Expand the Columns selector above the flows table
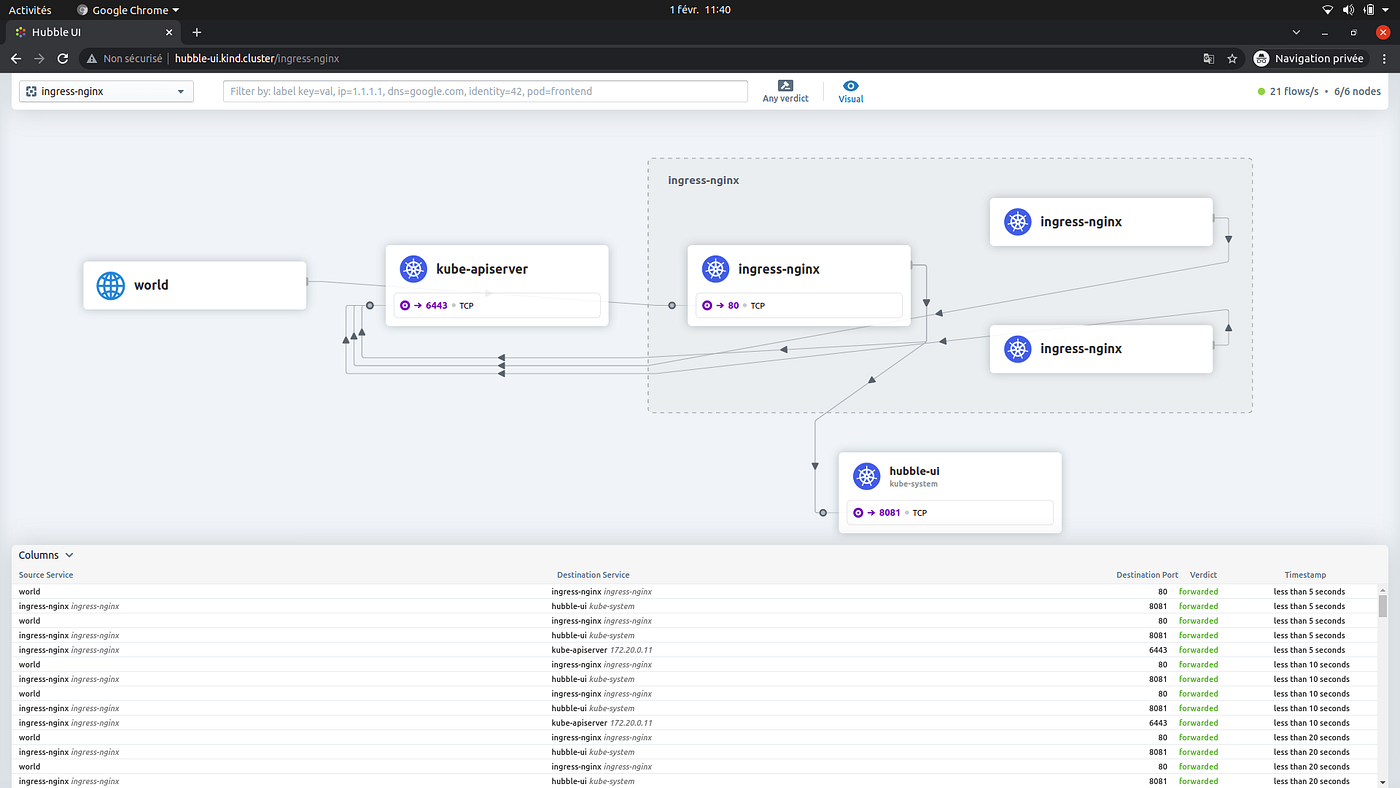The height and width of the screenshot is (788, 1400). (x=46, y=555)
